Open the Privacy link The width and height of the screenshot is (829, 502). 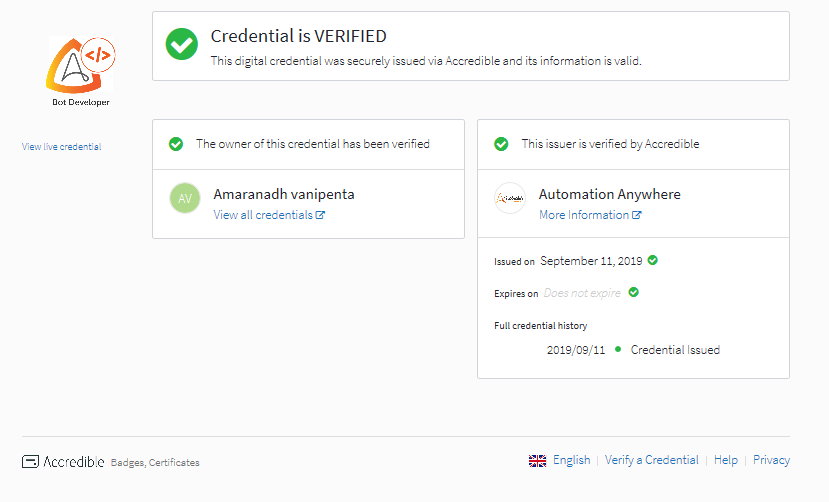tap(771, 460)
